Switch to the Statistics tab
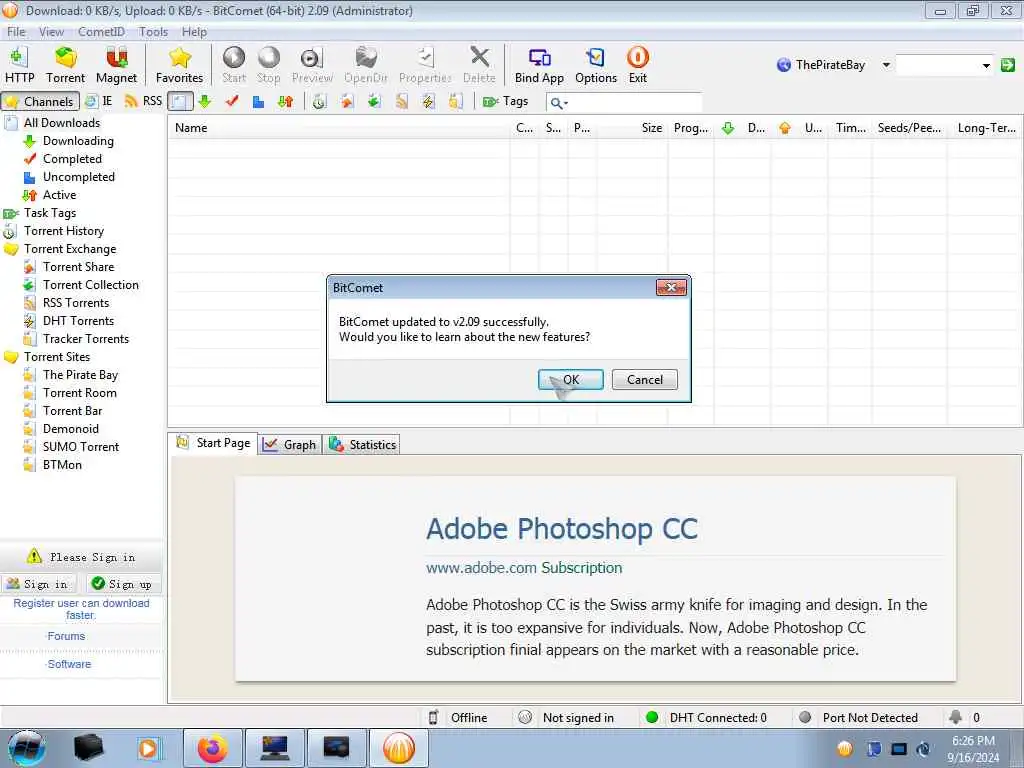Image resolution: width=1024 pixels, height=768 pixels. click(x=362, y=445)
